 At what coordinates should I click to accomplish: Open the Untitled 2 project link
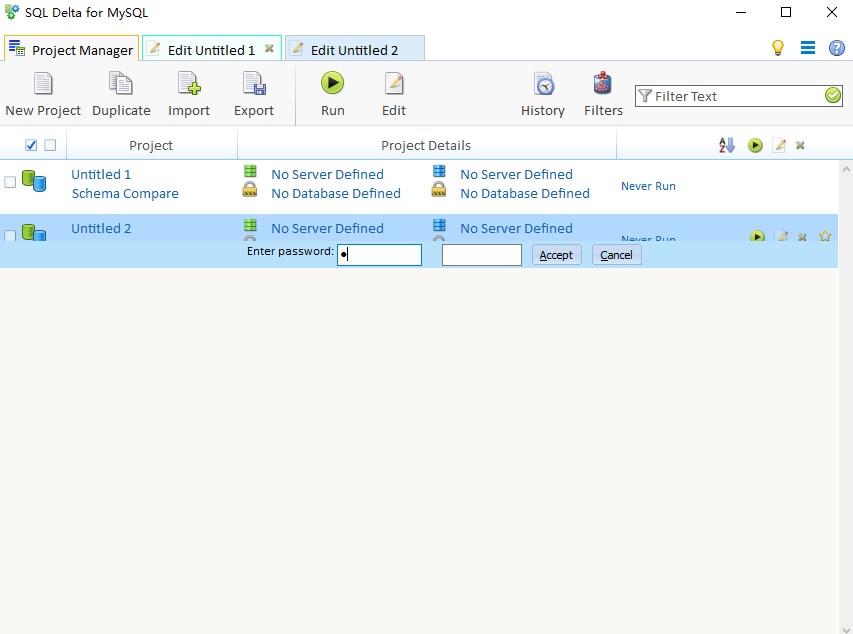pos(101,229)
